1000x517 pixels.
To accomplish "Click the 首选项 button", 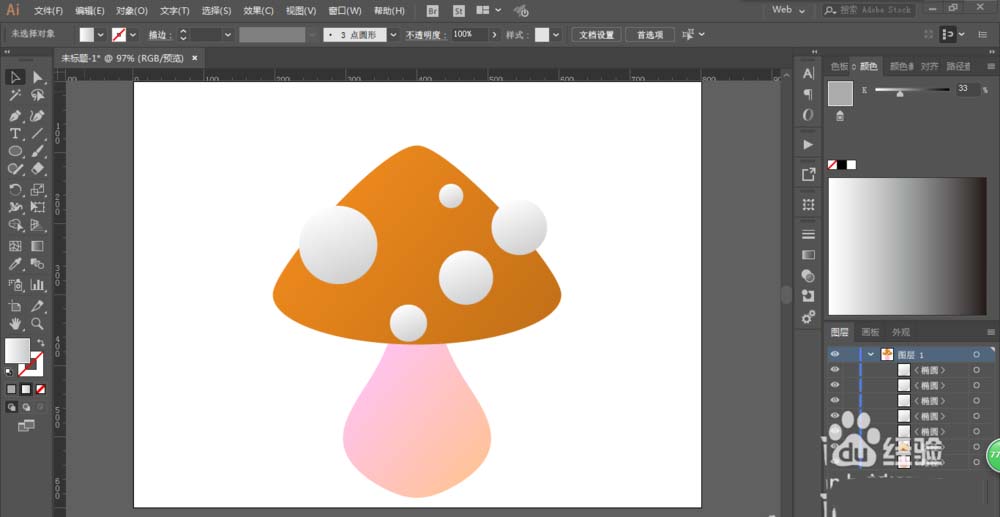I will pyautogui.click(x=649, y=34).
